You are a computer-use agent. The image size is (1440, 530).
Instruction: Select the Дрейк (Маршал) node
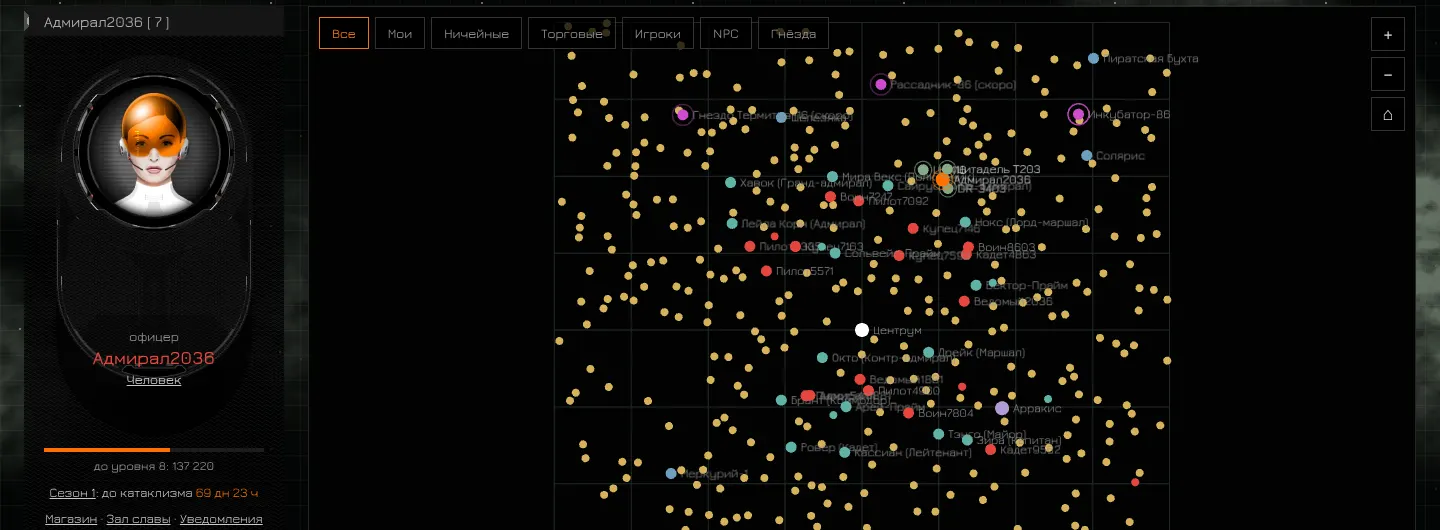point(928,352)
